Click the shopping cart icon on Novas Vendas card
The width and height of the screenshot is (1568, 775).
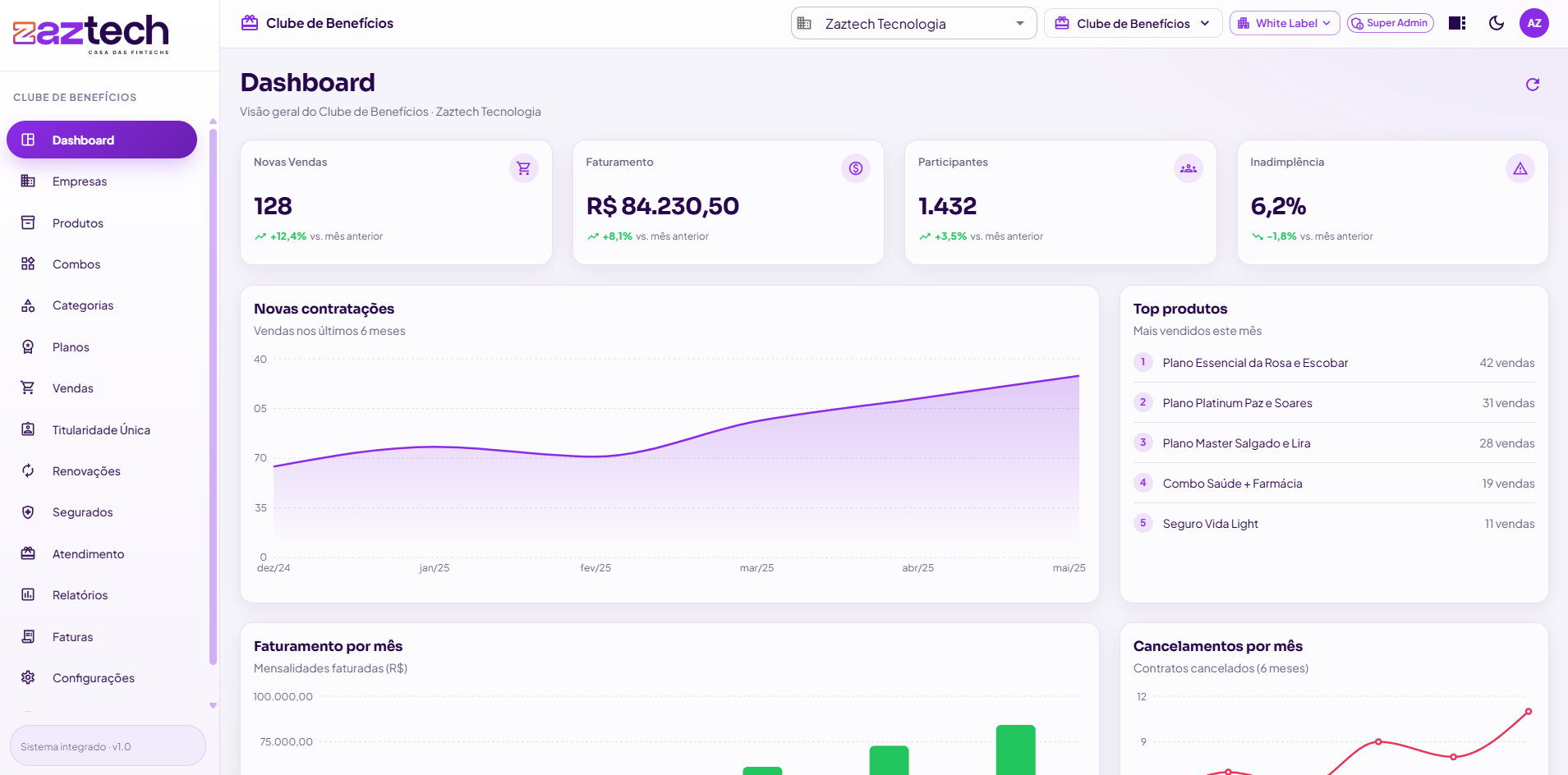(523, 168)
